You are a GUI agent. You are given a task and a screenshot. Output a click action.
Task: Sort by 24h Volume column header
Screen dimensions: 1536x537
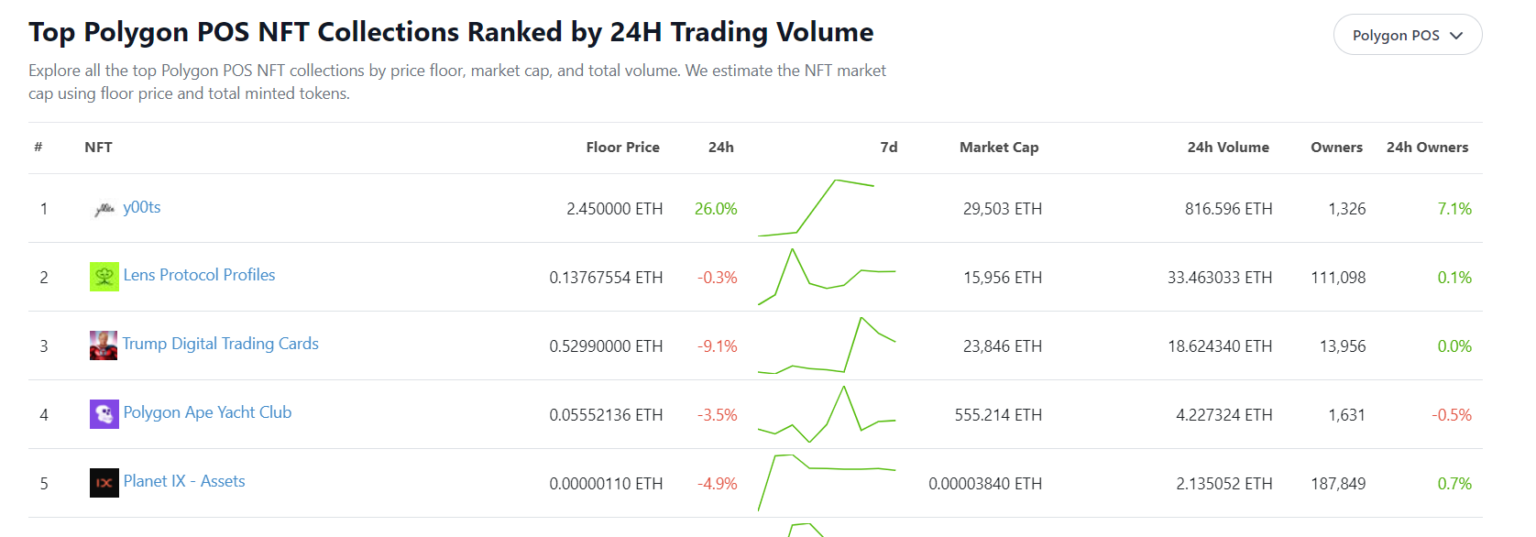tap(1227, 147)
